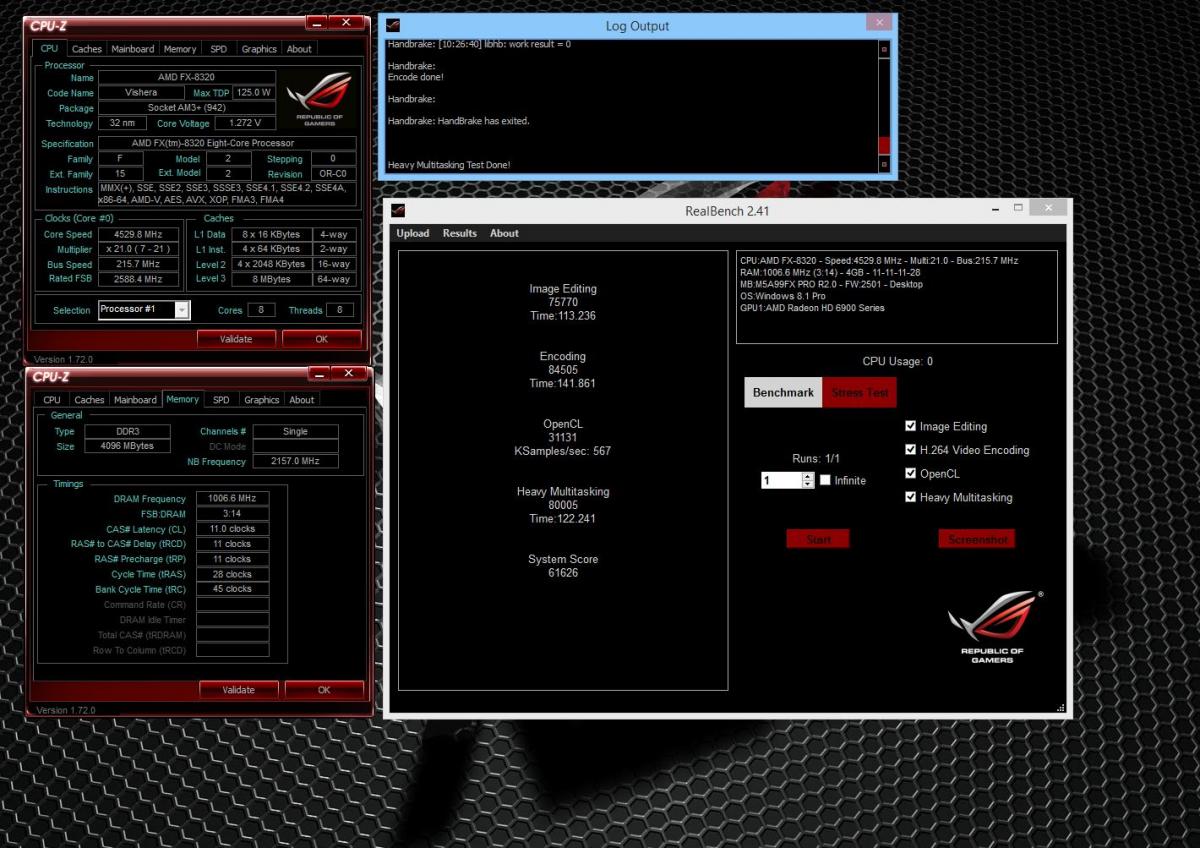Open Caches tab in bottom CPU-Z window
This screenshot has width=1200, height=848.
[89, 400]
